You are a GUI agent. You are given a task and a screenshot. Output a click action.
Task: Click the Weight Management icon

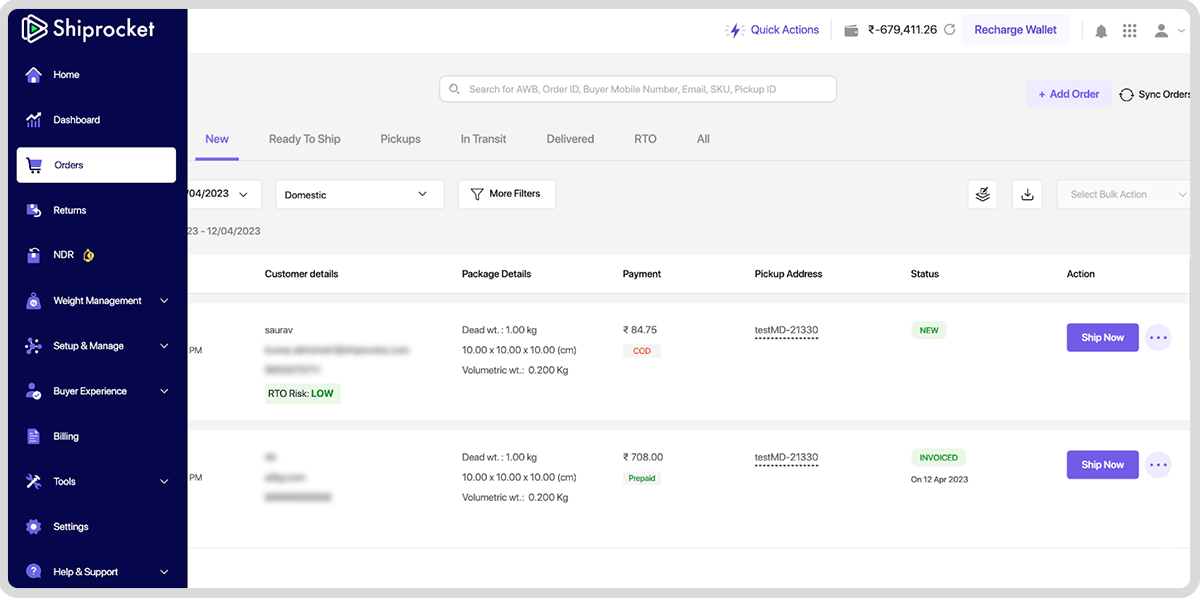[x=34, y=301]
